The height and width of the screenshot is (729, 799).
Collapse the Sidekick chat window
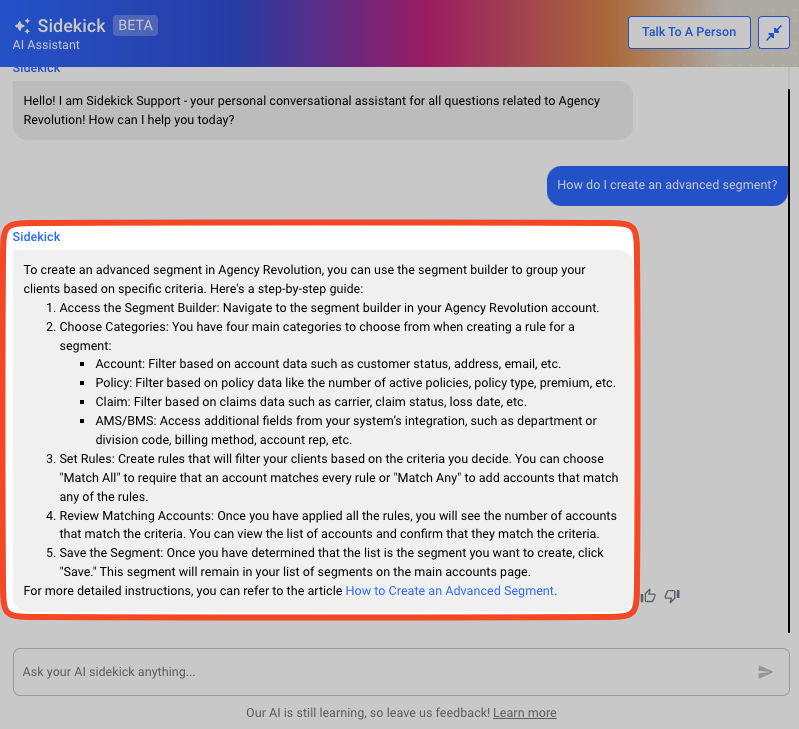tap(774, 33)
